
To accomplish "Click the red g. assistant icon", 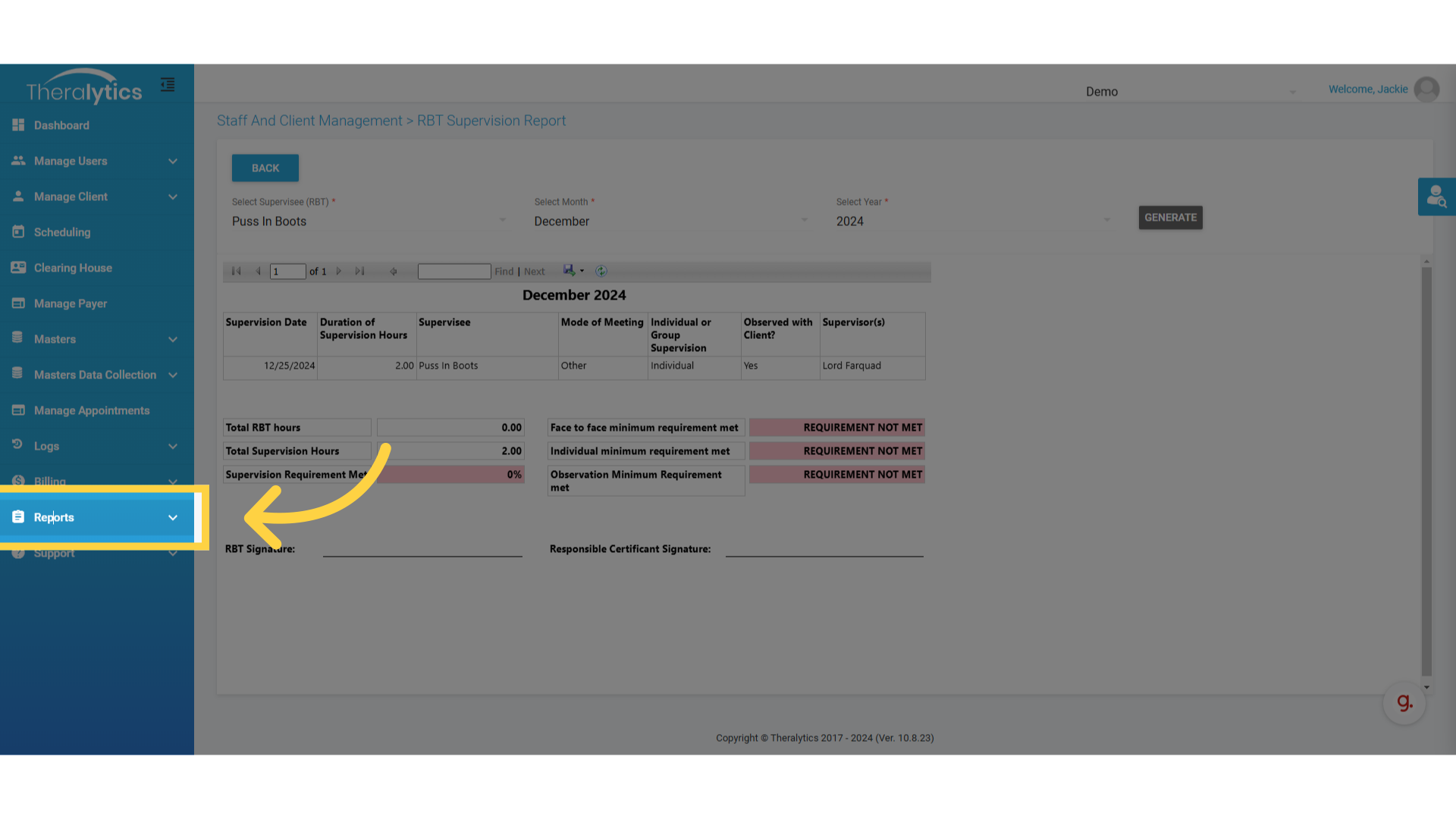I will click(x=1404, y=703).
